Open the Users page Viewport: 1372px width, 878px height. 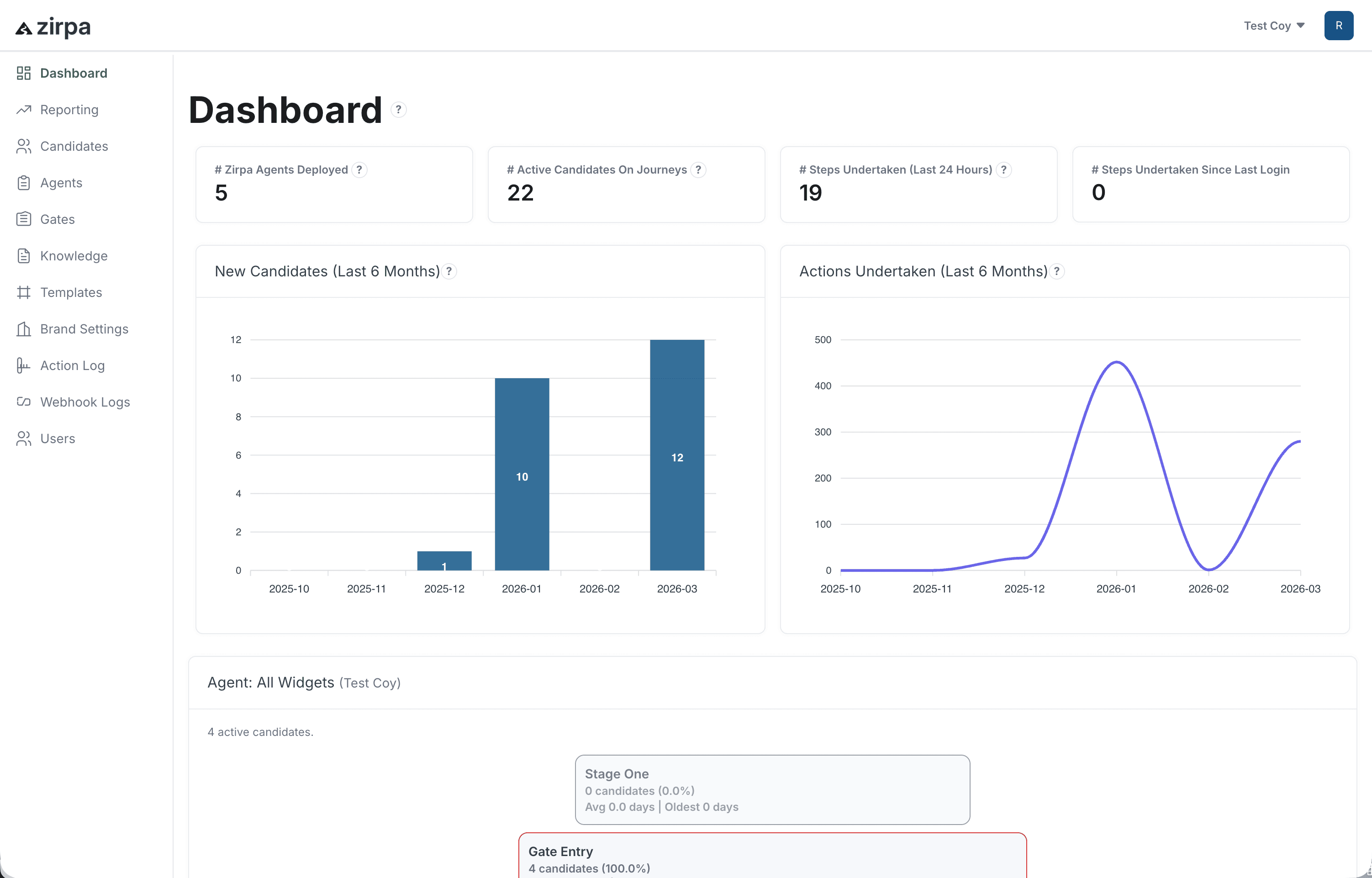(57, 439)
